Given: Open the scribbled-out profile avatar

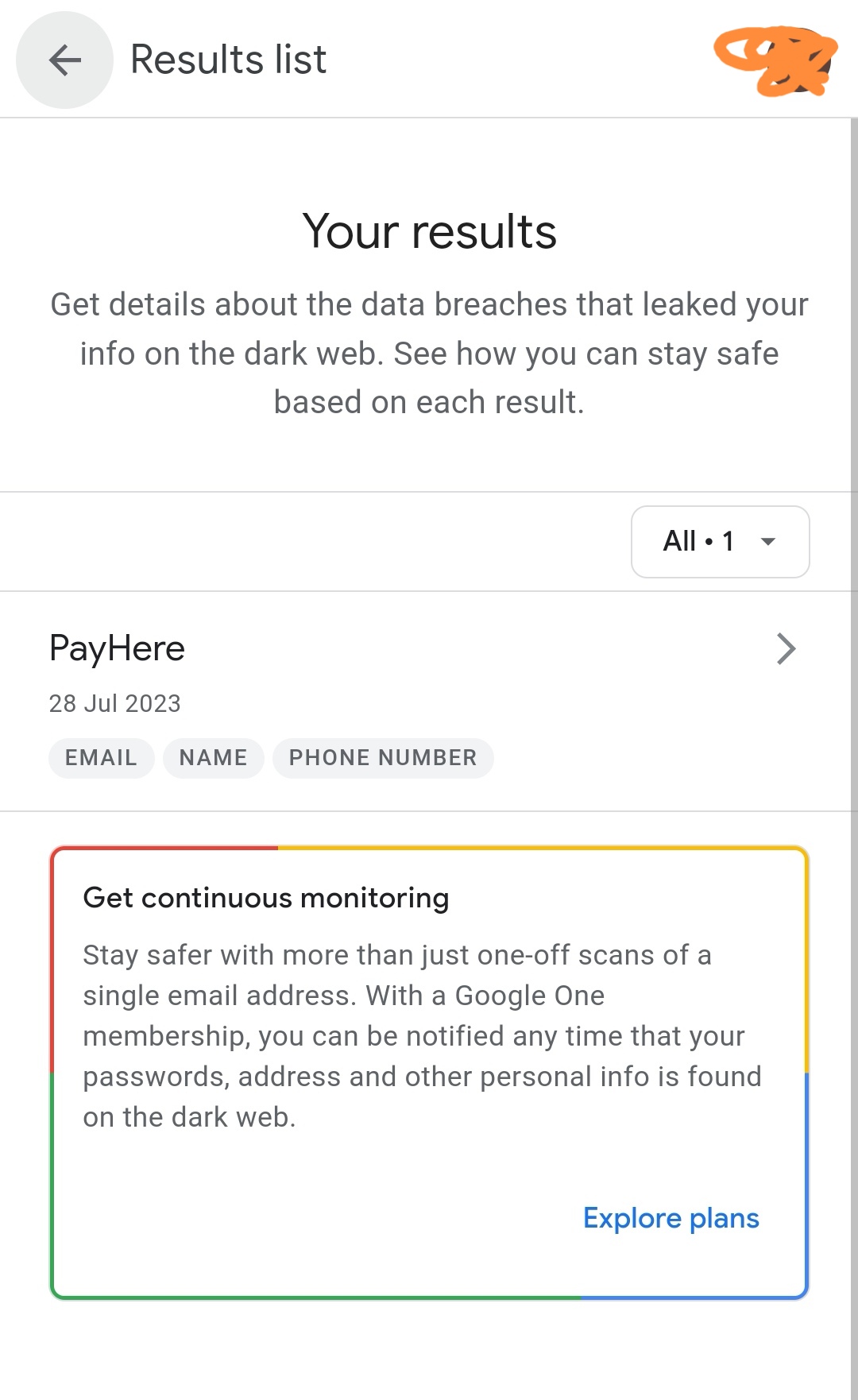Looking at the screenshot, I should [x=775, y=60].
